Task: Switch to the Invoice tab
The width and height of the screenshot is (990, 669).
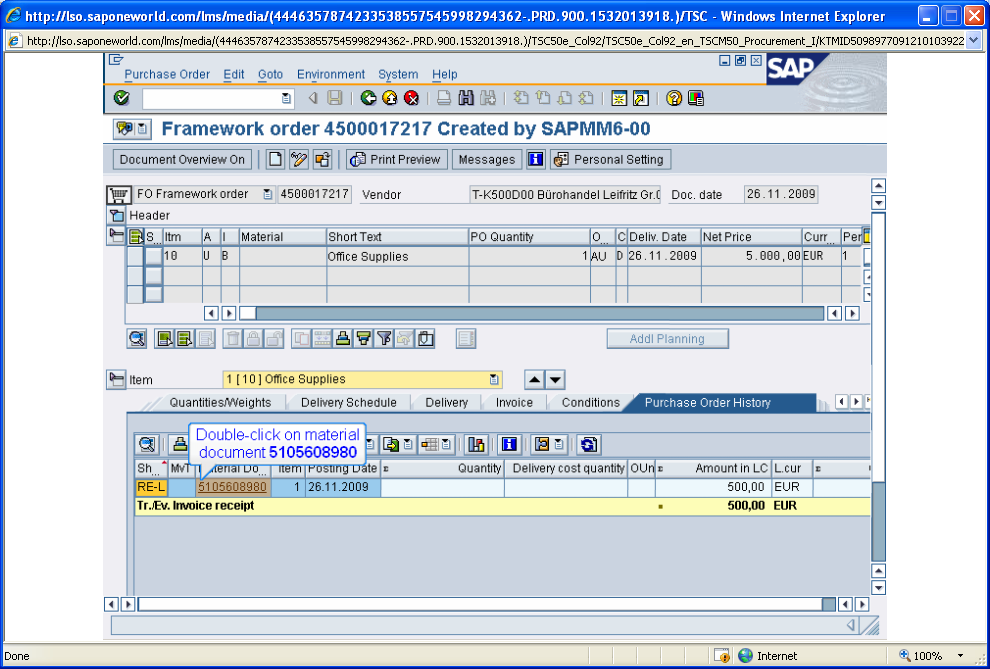Action: tap(514, 403)
